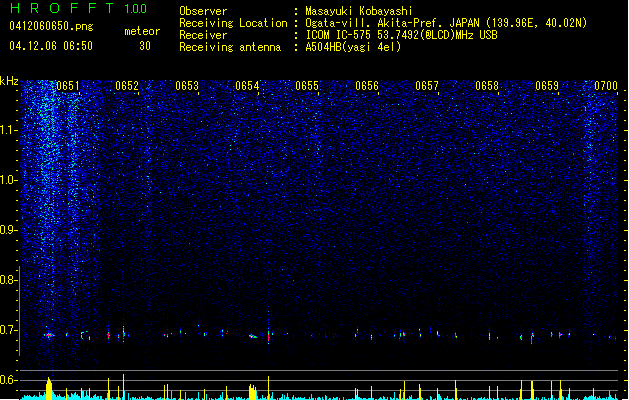Select the A504HB(yagi 4el) antenna text
This screenshot has height=400, width=629.
pos(353,47)
